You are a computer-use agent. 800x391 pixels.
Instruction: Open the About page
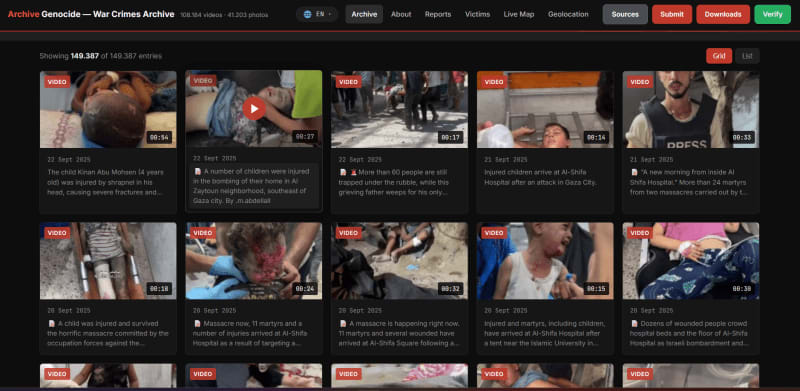click(401, 14)
